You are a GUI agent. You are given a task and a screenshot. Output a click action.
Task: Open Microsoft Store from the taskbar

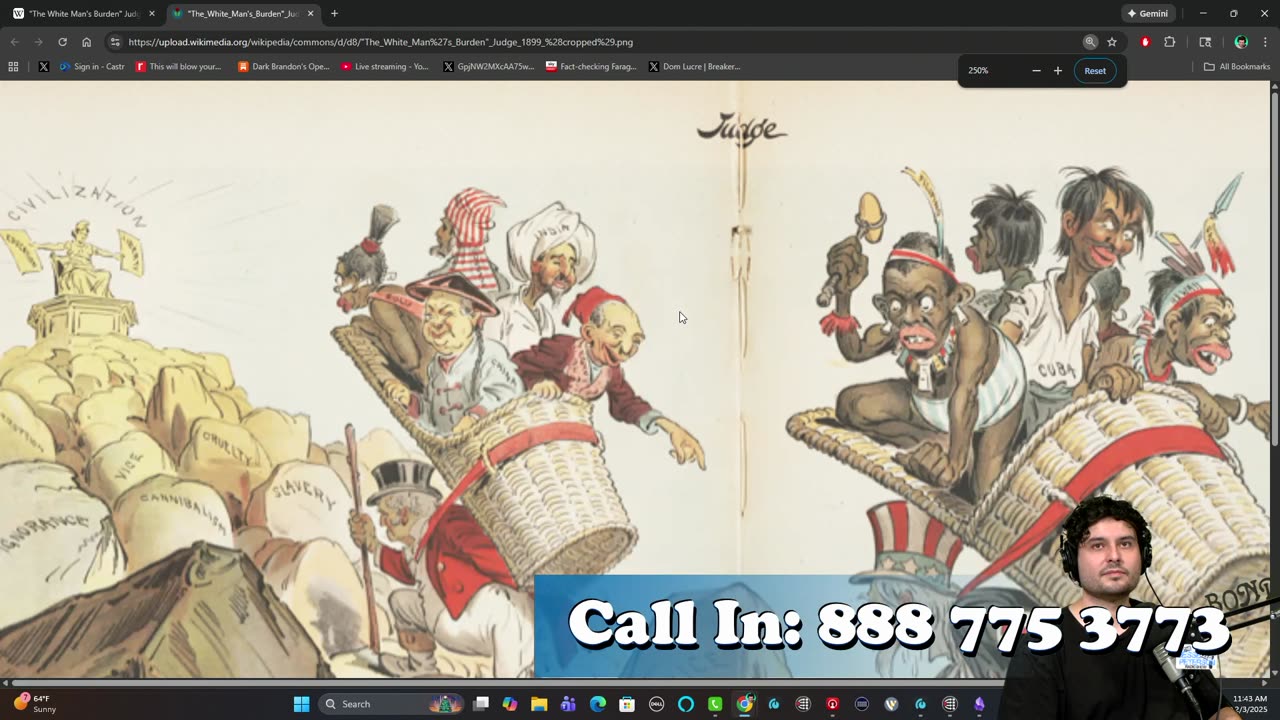pyautogui.click(x=627, y=704)
